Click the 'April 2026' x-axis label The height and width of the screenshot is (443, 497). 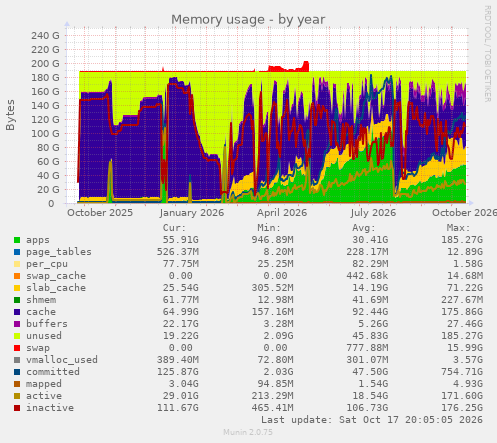[x=282, y=213]
